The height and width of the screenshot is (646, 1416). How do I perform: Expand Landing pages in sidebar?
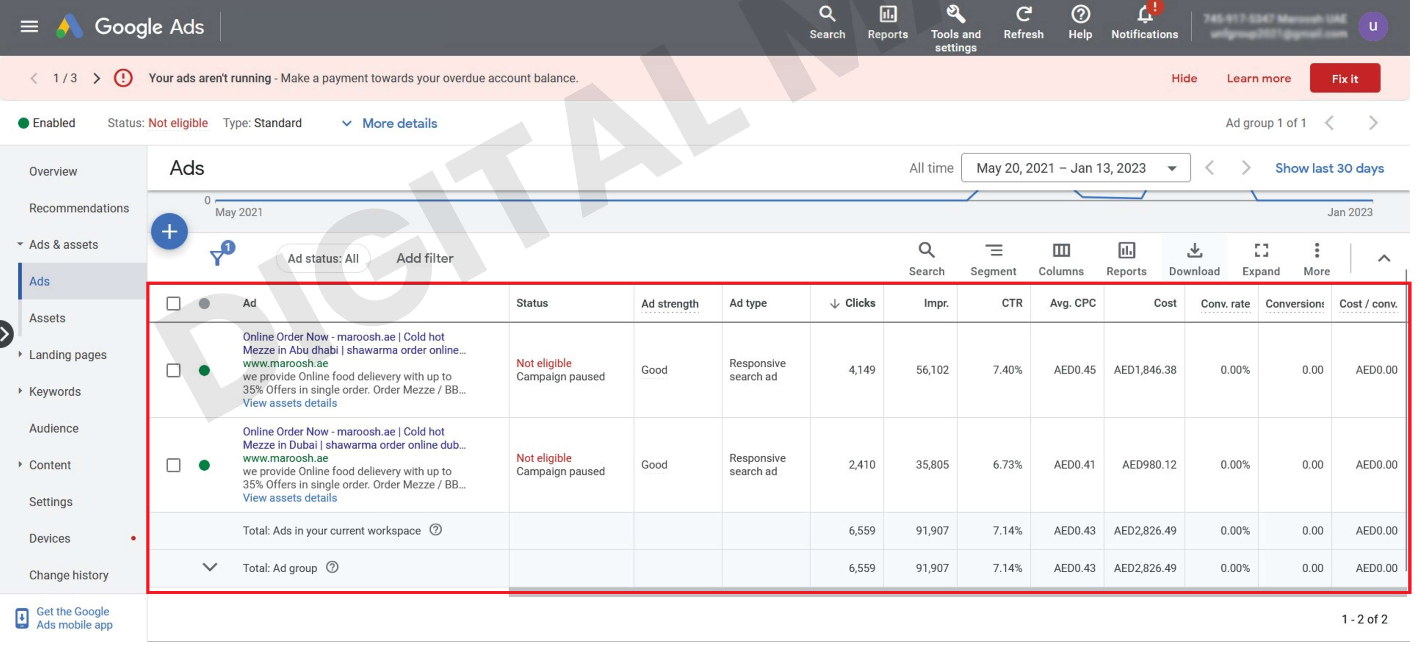(19, 354)
